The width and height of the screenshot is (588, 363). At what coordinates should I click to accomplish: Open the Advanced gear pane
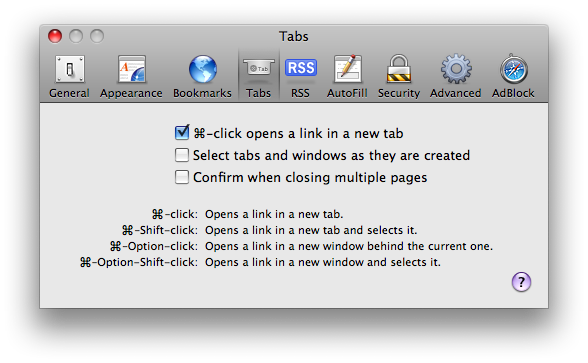(456, 76)
